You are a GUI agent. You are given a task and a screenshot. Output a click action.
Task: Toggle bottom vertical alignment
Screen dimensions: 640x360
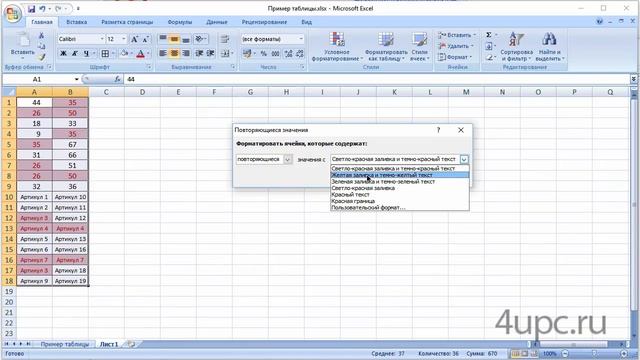[186, 39]
